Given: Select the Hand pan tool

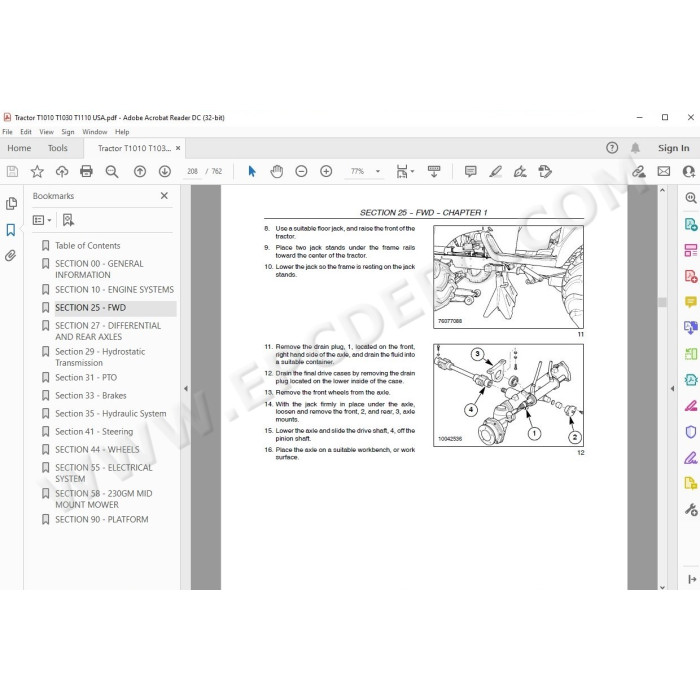Looking at the screenshot, I should [x=276, y=171].
